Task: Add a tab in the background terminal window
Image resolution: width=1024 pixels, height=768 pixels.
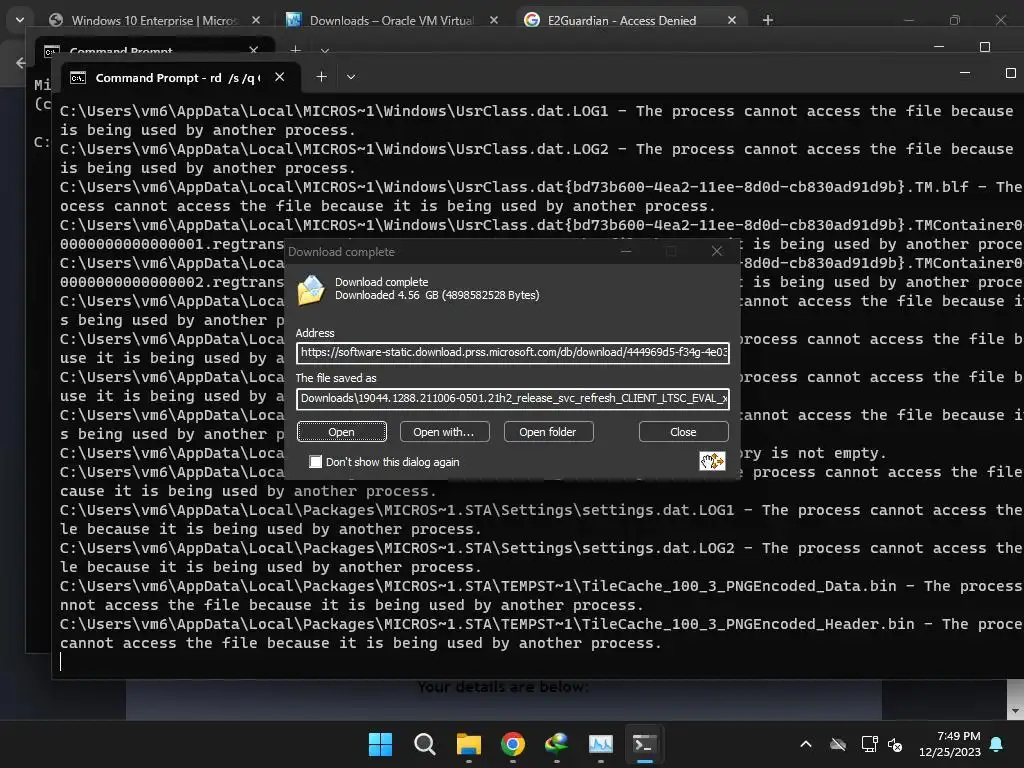Action: click(x=295, y=50)
